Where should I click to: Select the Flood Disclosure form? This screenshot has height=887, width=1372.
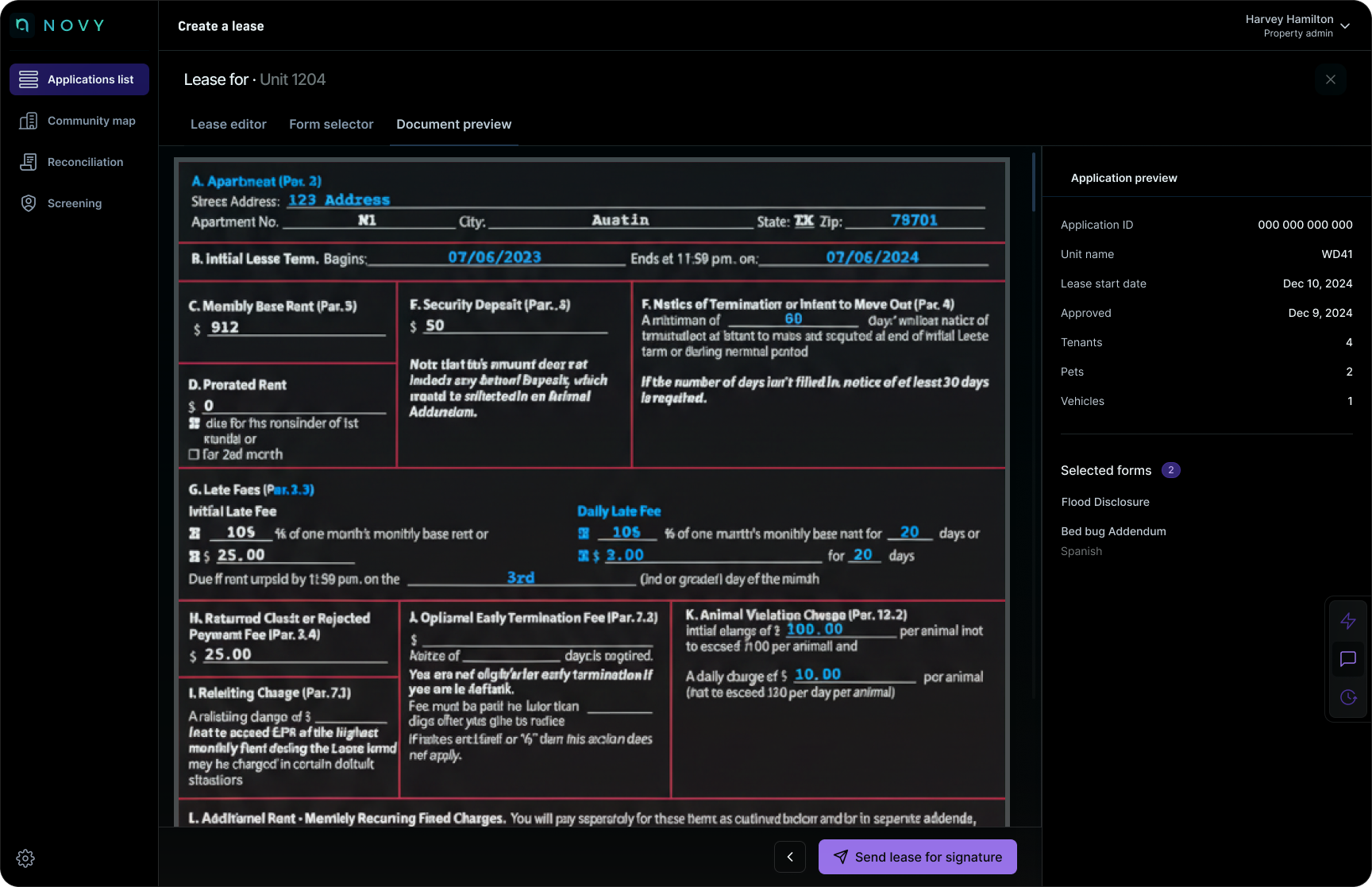coord(1105,502)
